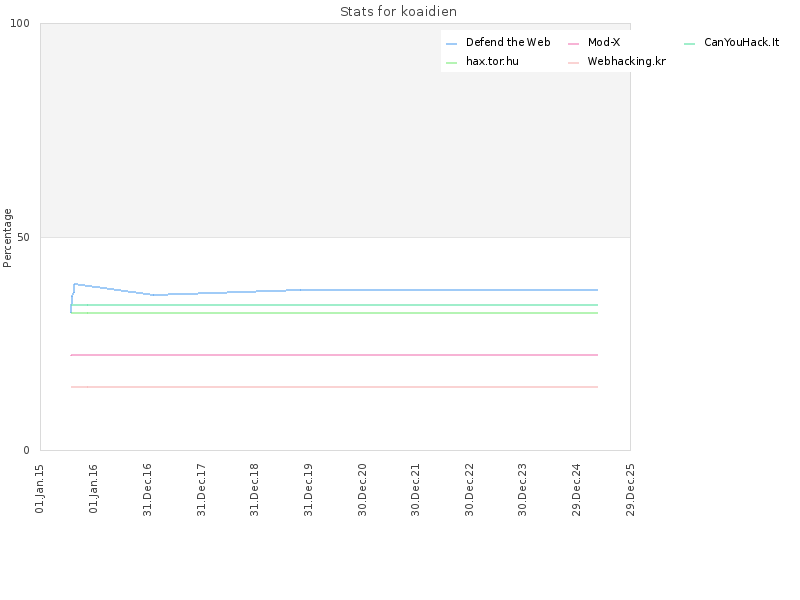This screenshot has height=600, width=800.
Task: Click the blue Defend the Web color swatch
Action: coord(452,44)
